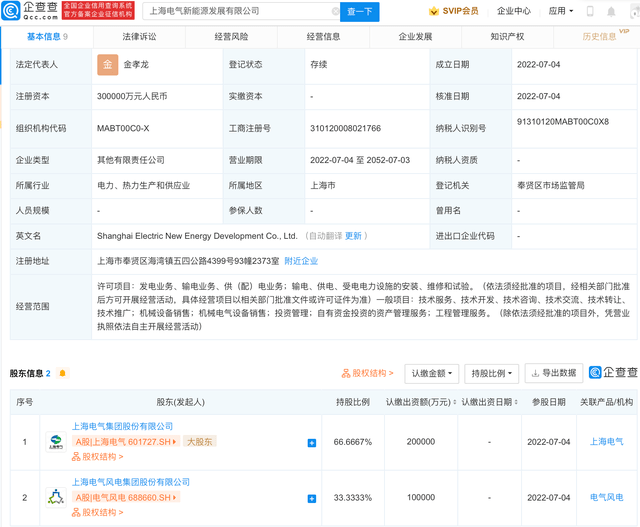Open 企业中心 link
Image resolution: width=640 pixels, height=527 pixels.
pos(514,11)
